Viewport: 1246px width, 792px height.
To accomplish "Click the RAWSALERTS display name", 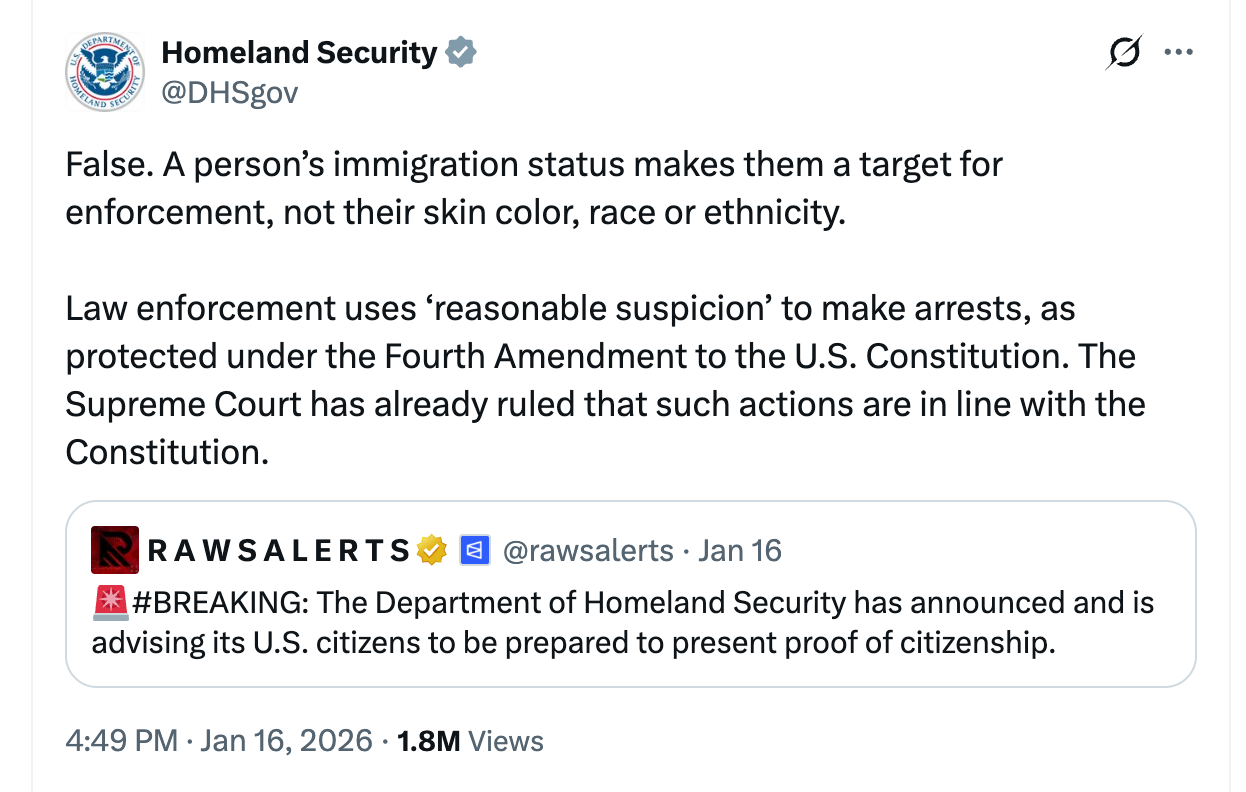I will pos(280,549).
